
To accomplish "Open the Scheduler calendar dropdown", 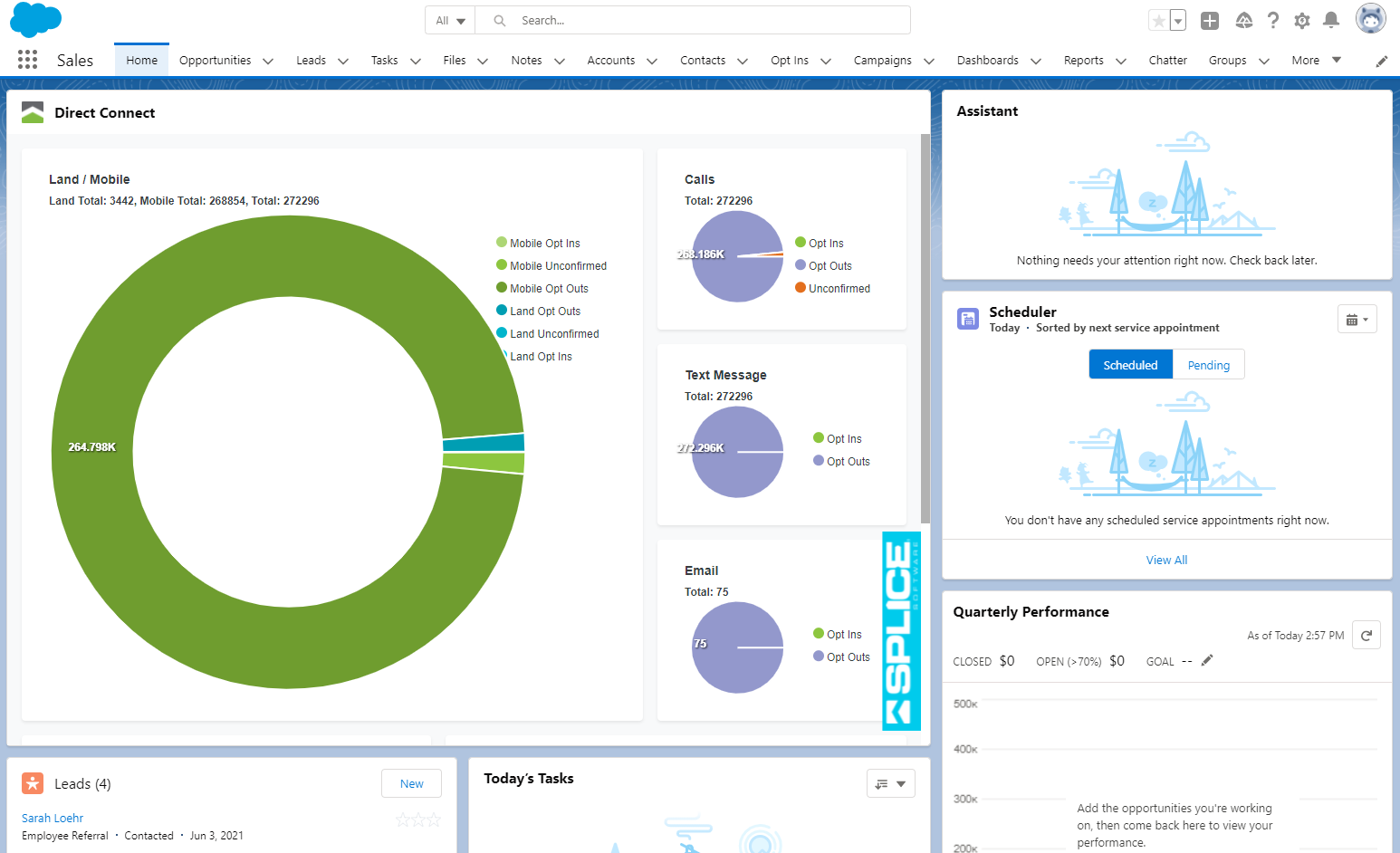I will pos(1357,320).
